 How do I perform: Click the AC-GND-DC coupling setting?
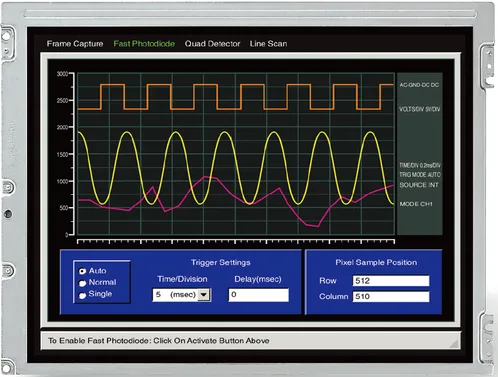click(x=419, y=85)
